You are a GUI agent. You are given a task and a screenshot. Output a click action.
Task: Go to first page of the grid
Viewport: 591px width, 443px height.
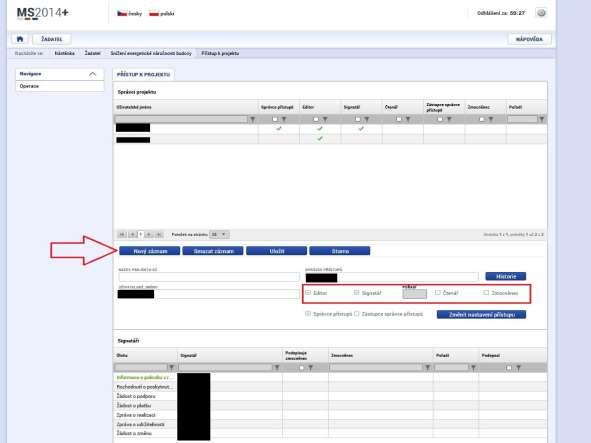point(122,235)
